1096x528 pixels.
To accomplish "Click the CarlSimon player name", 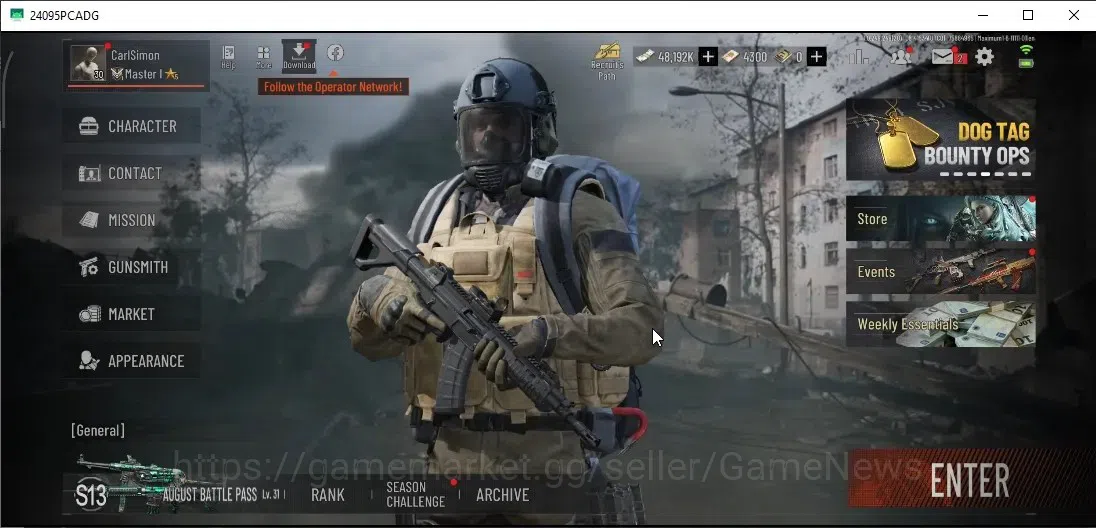I will coord(135,55).
